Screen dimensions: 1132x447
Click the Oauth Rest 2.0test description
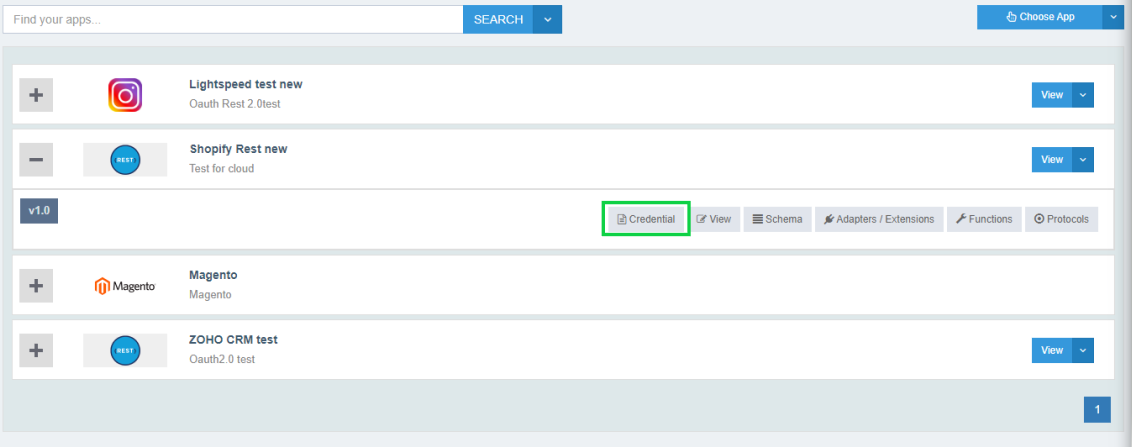(235, 104)
